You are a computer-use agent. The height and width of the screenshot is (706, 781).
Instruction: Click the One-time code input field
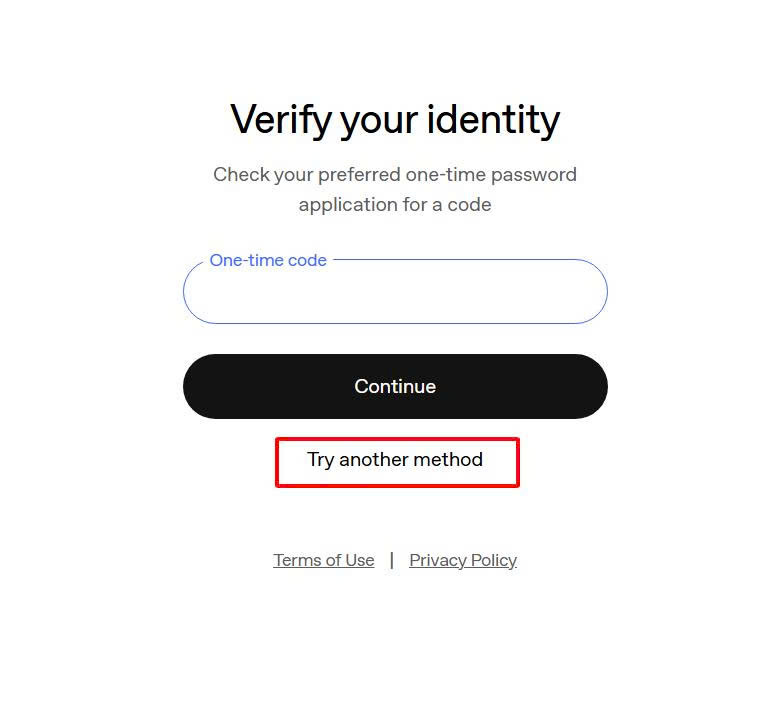(395, 294)
